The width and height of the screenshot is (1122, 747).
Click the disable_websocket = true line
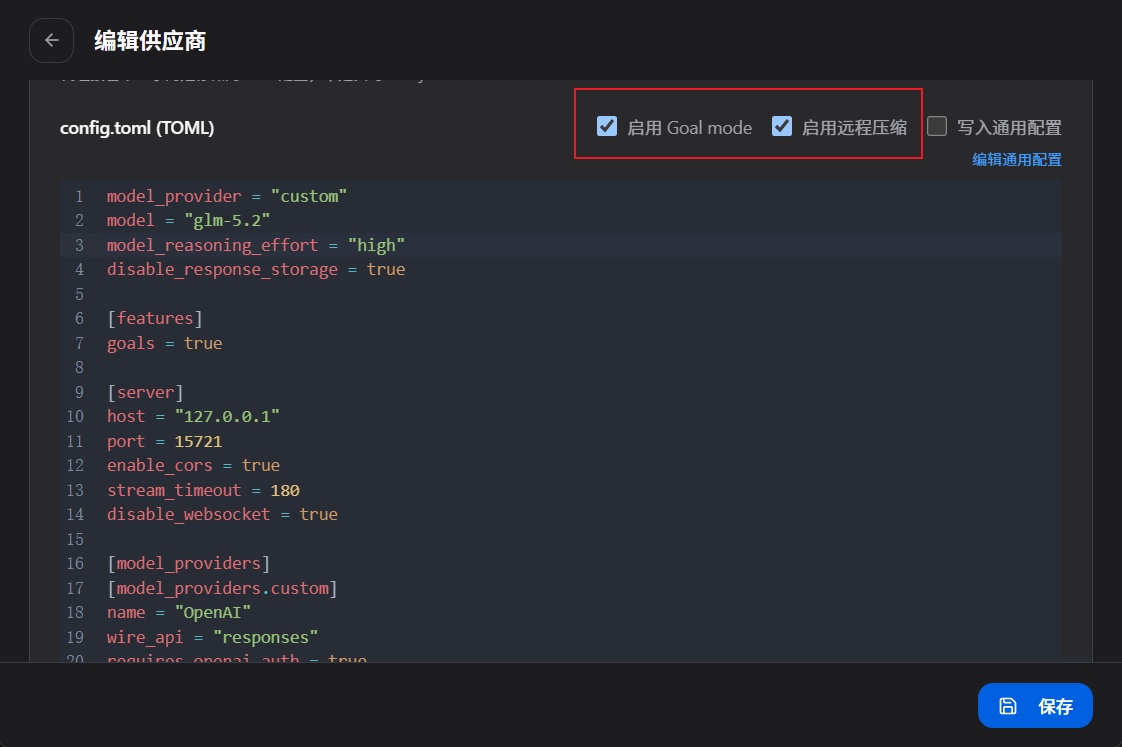[223, 514]
